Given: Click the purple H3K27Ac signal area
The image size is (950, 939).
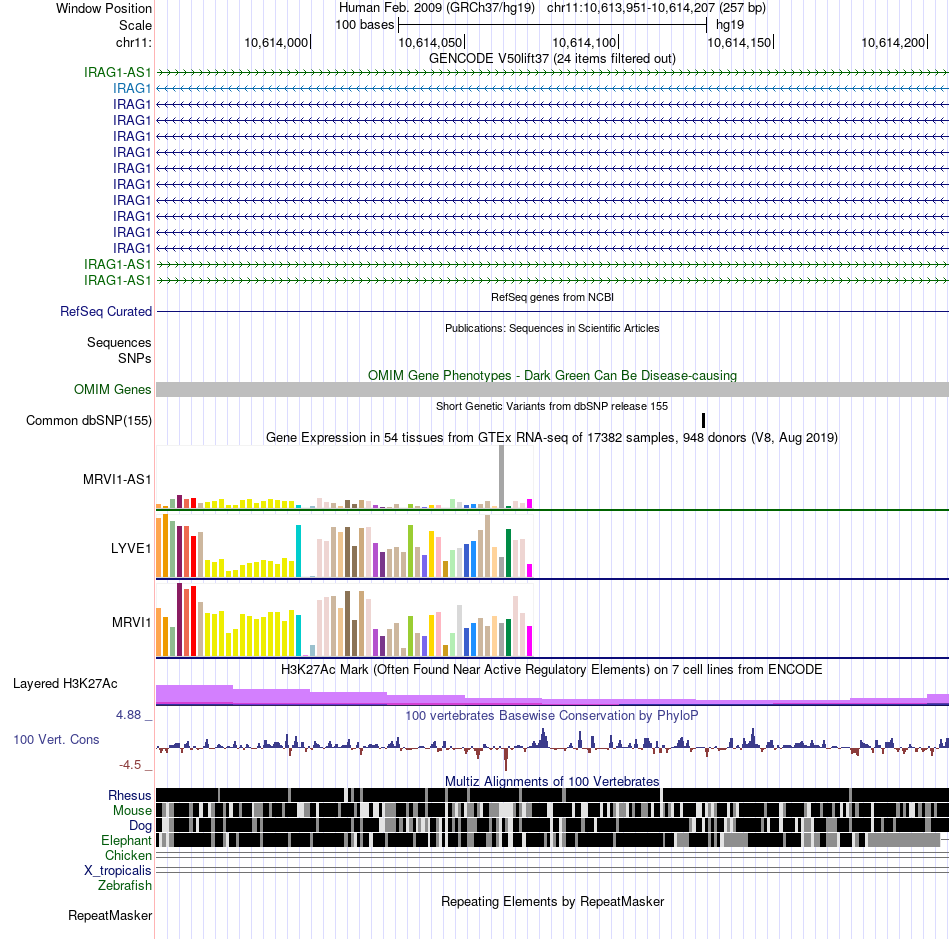Looking at the screenshot, I should [x=553, y=695].
